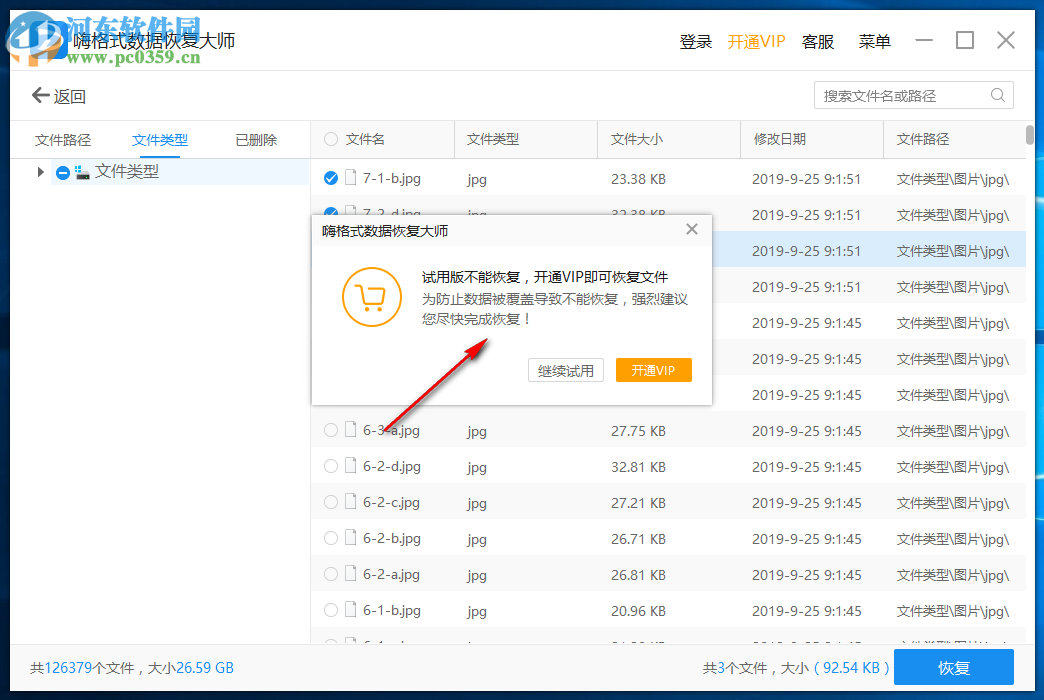1044x700 pixels.
Task: Check the checkbox for 6-2-d.jpg
Action: coord(331,466)
